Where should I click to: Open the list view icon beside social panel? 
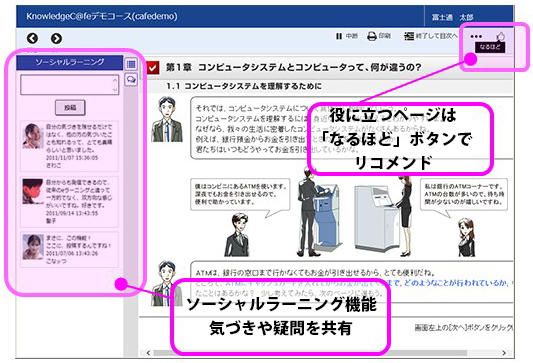[x=131, y=64]
